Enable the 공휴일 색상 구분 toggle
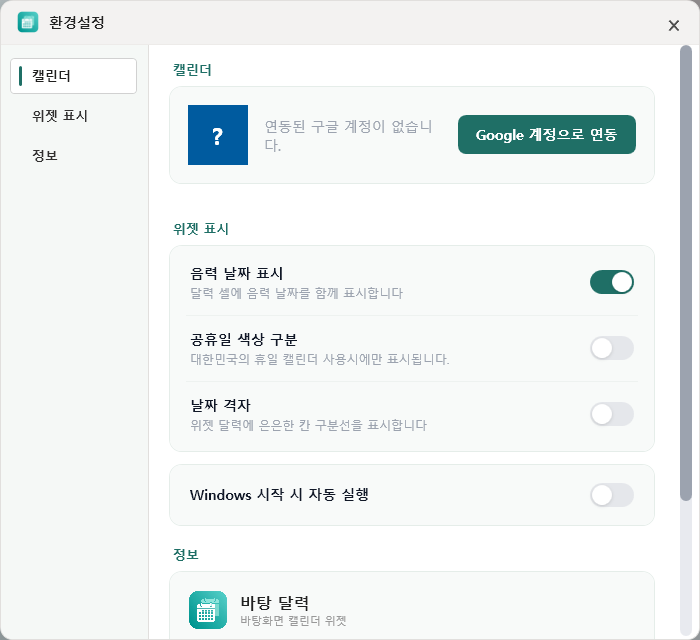This screenshot has height=640, width=700. click(612, 348)
